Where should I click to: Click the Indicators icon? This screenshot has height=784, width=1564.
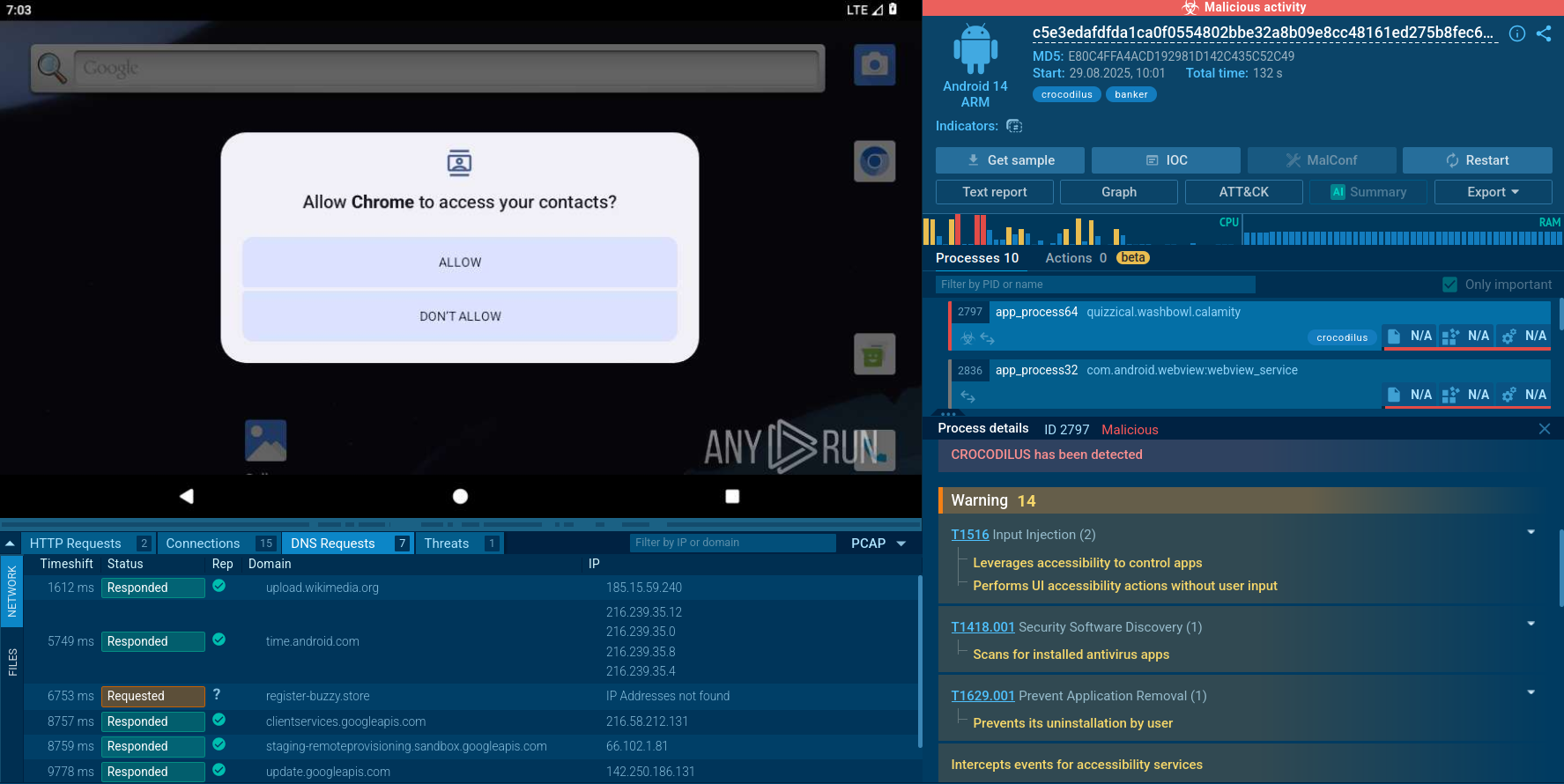click(1014, 126)
